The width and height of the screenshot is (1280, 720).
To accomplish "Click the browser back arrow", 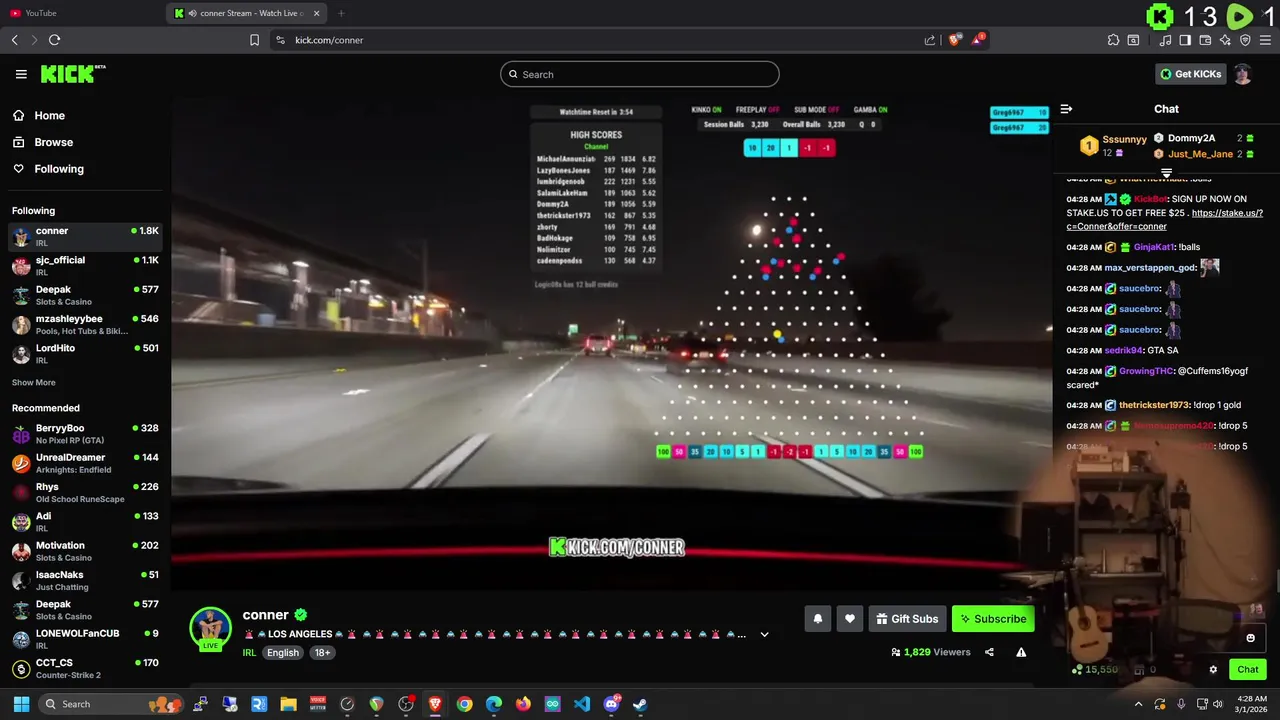I will 14,40.
